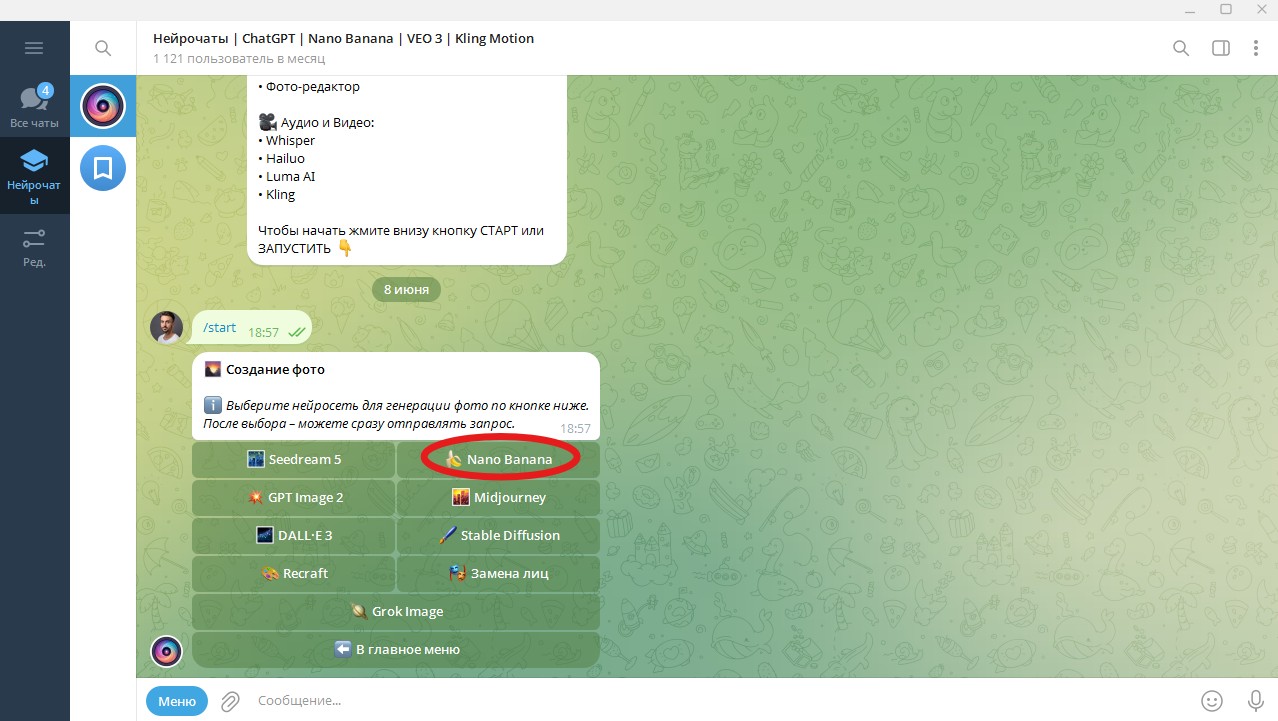This screenshot has width=1278, height=721.
Task: Maximize the Telegram window
Action: point(1226,9)
